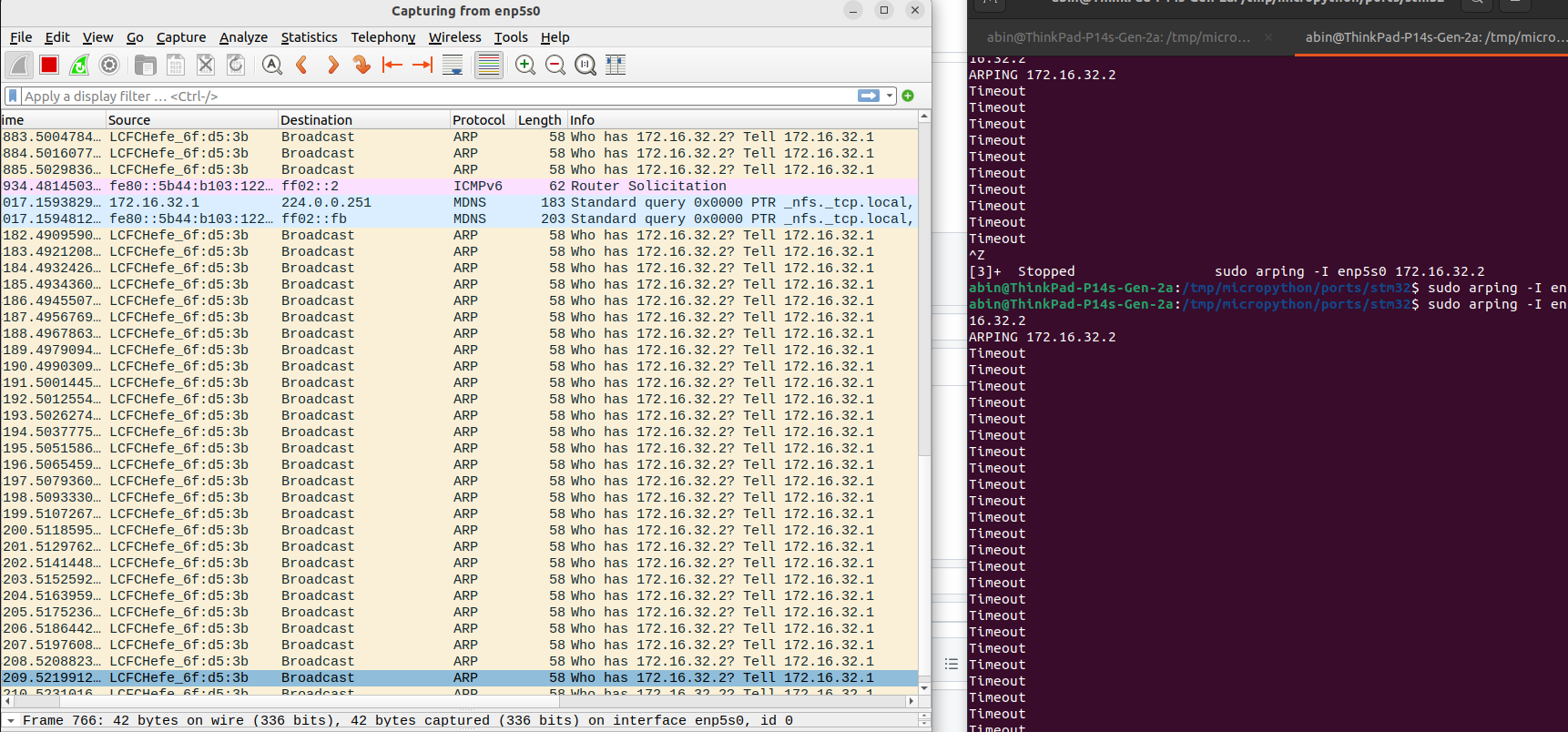Close the first terminal tab
1568x732 pixels.
click(x=1268, y=37)
